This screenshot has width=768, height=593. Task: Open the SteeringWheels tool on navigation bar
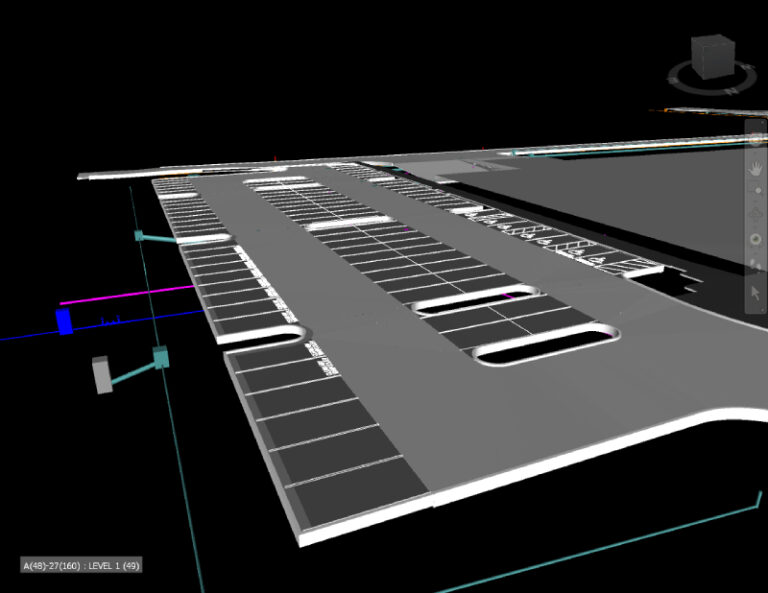(756, 140)
